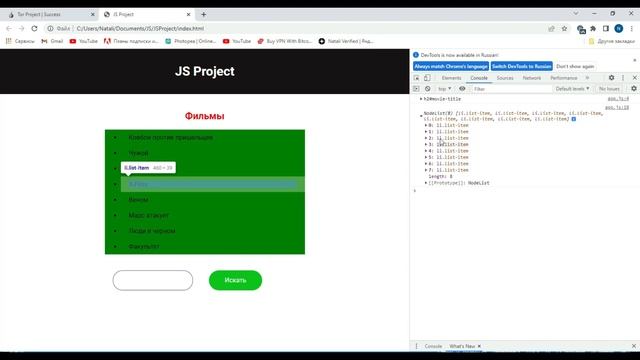The height and width of the screenshot is (360, 640).
Task: Create live expression with the eye icon
Action: point(462,89)
